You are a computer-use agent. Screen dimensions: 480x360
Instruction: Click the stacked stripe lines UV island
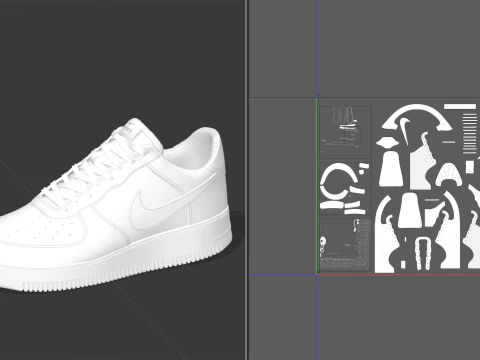click(x=470, y=133)
